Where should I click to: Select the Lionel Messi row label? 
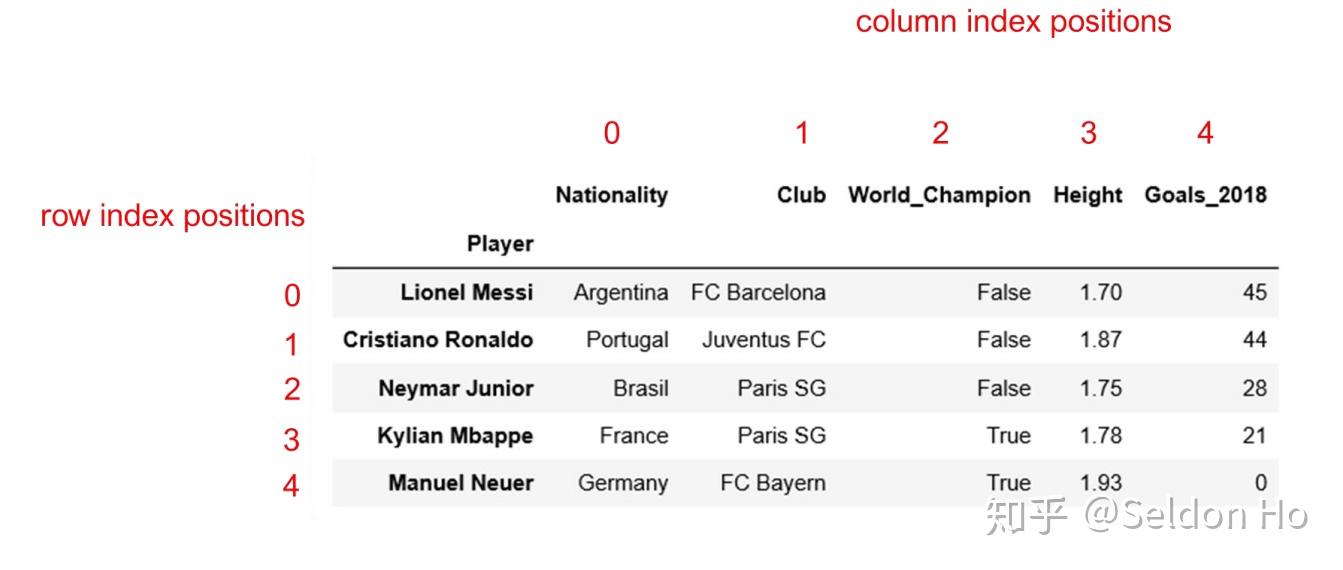(x=466, y=292)
